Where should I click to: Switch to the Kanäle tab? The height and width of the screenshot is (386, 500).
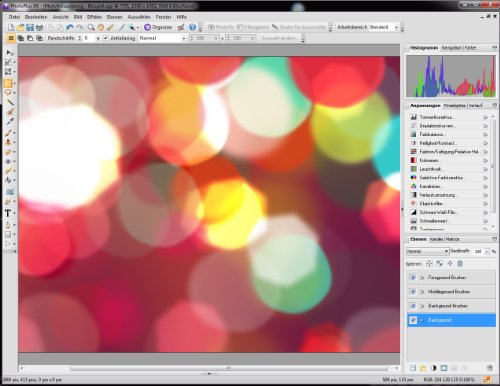pos(436,239)
